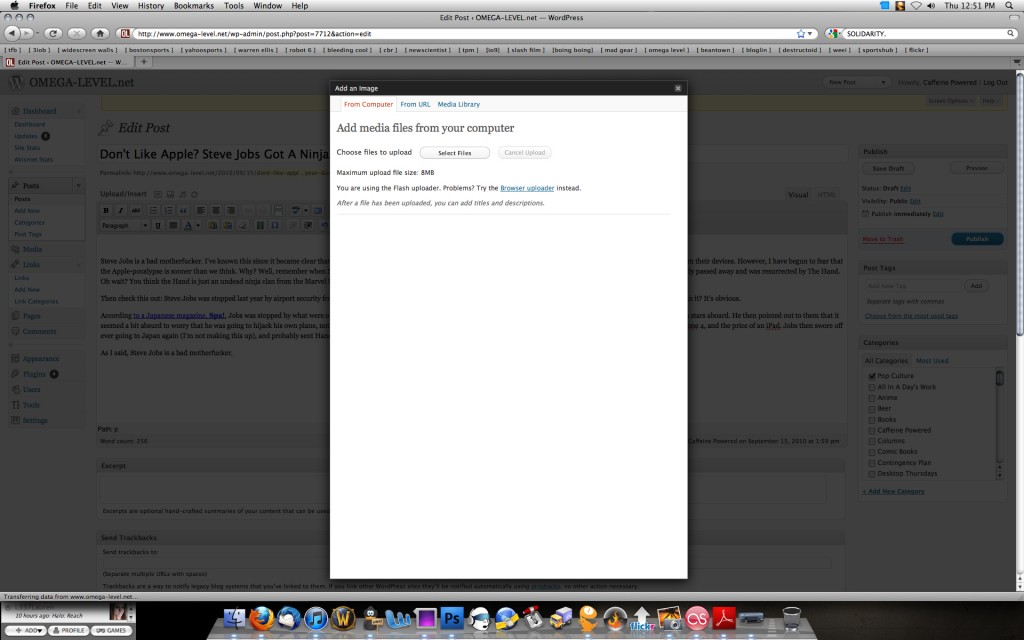1024x640 pixels.
Task: Open the Firefox History menu
Action: coord(151,6)
